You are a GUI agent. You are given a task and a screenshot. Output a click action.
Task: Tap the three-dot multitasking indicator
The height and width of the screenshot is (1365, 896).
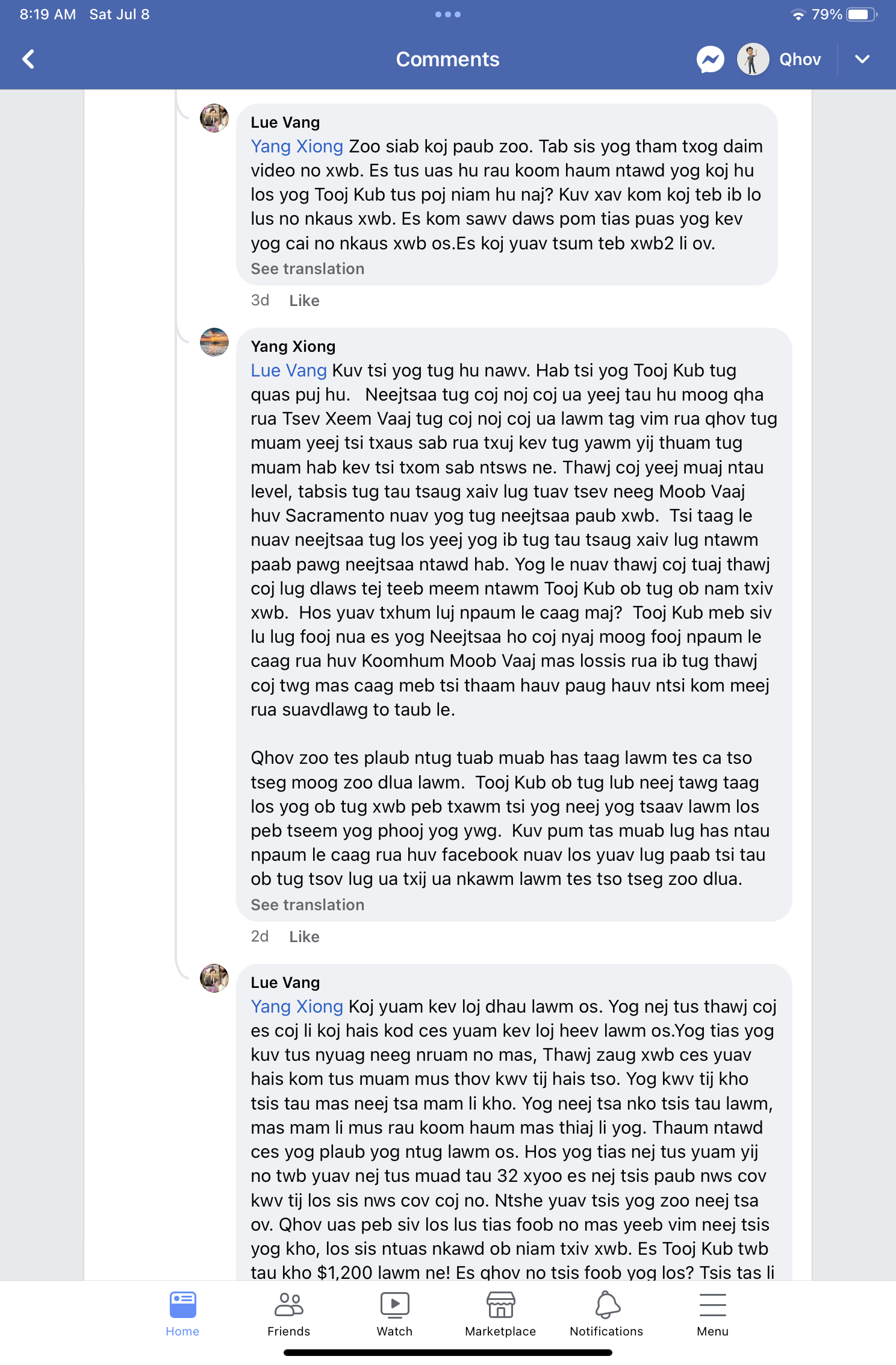click(448, 14)
